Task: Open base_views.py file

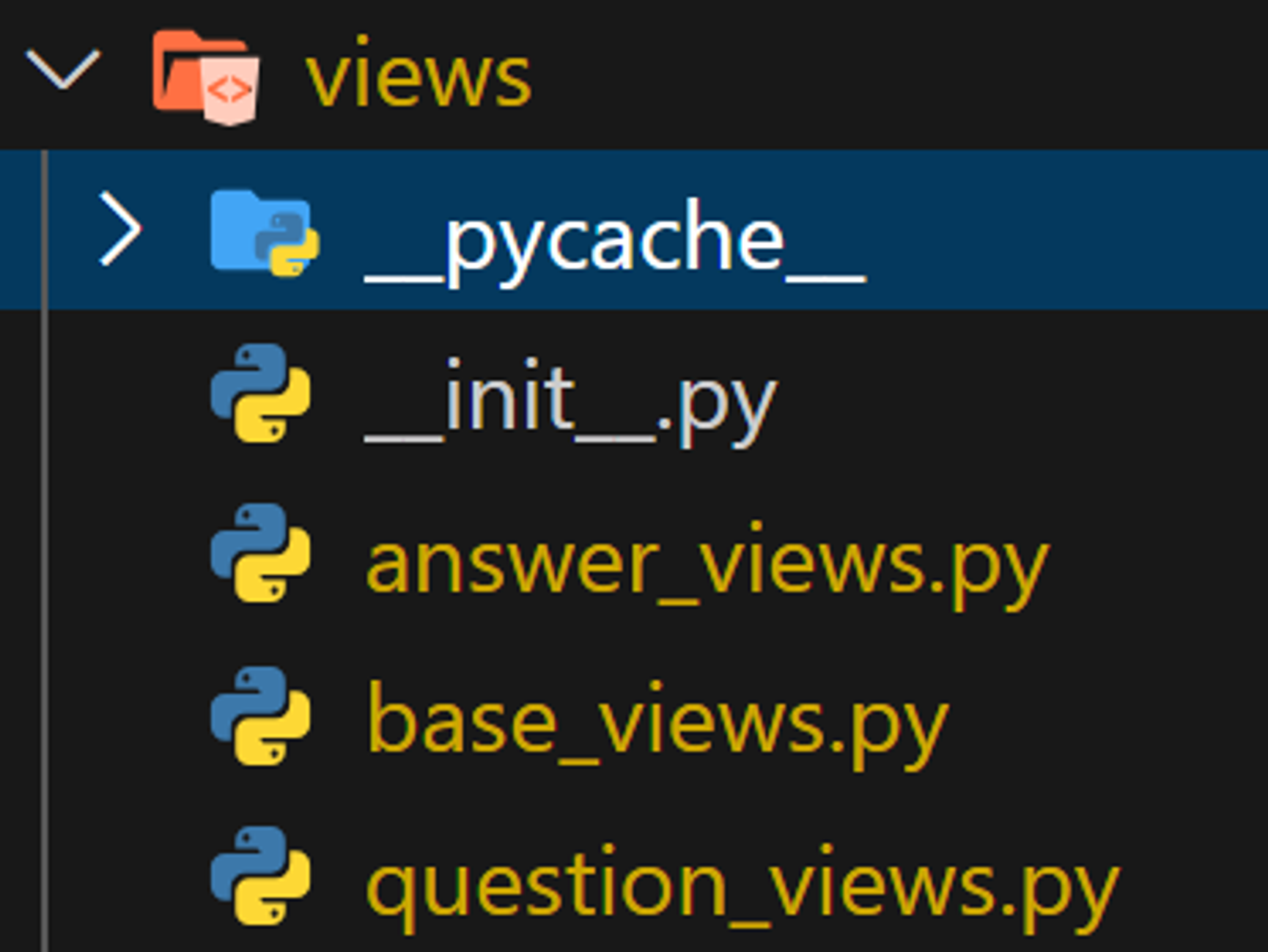Action: coord(657,725)
